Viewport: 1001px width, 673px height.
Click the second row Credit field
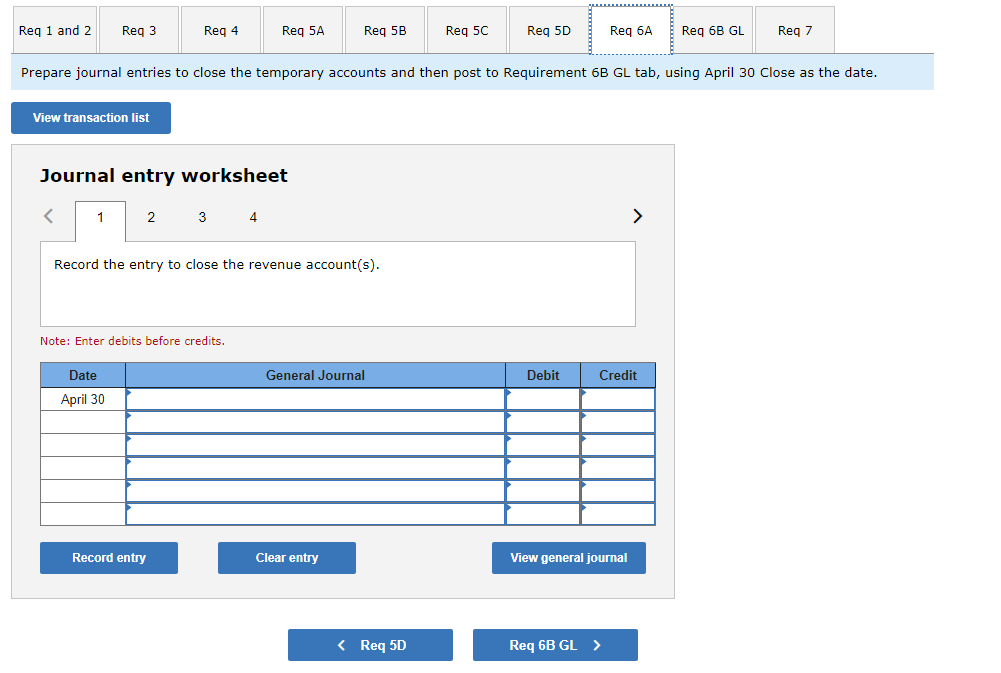(618, 422)
